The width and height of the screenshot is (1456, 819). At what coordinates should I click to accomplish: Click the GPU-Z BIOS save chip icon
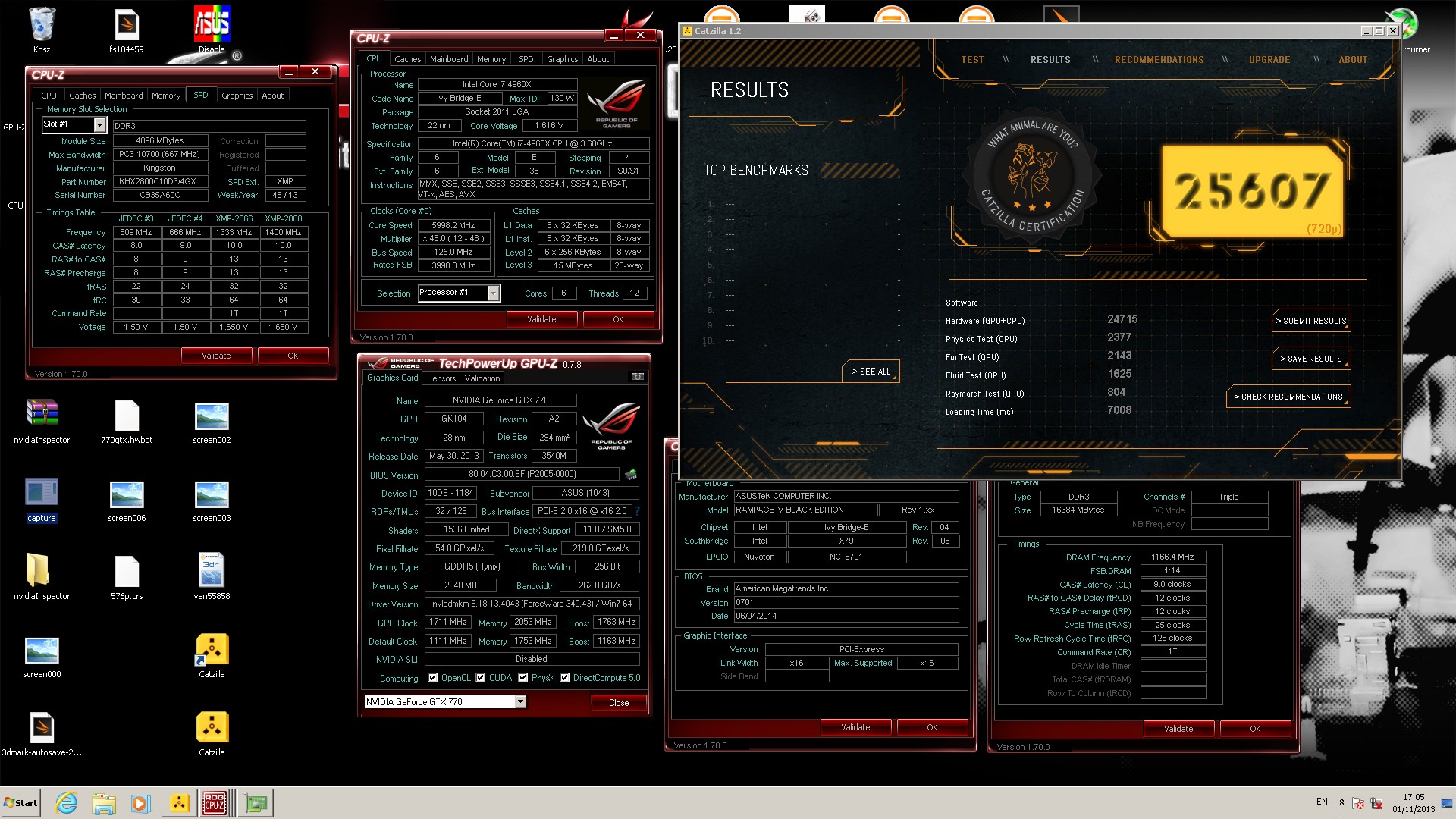tap(631, 475)
